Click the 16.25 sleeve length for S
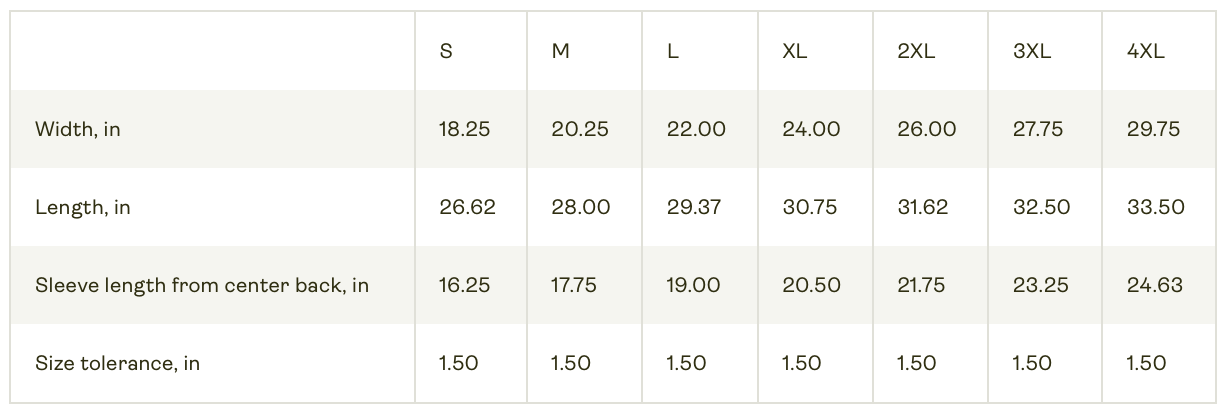 [x=465, y=285]
